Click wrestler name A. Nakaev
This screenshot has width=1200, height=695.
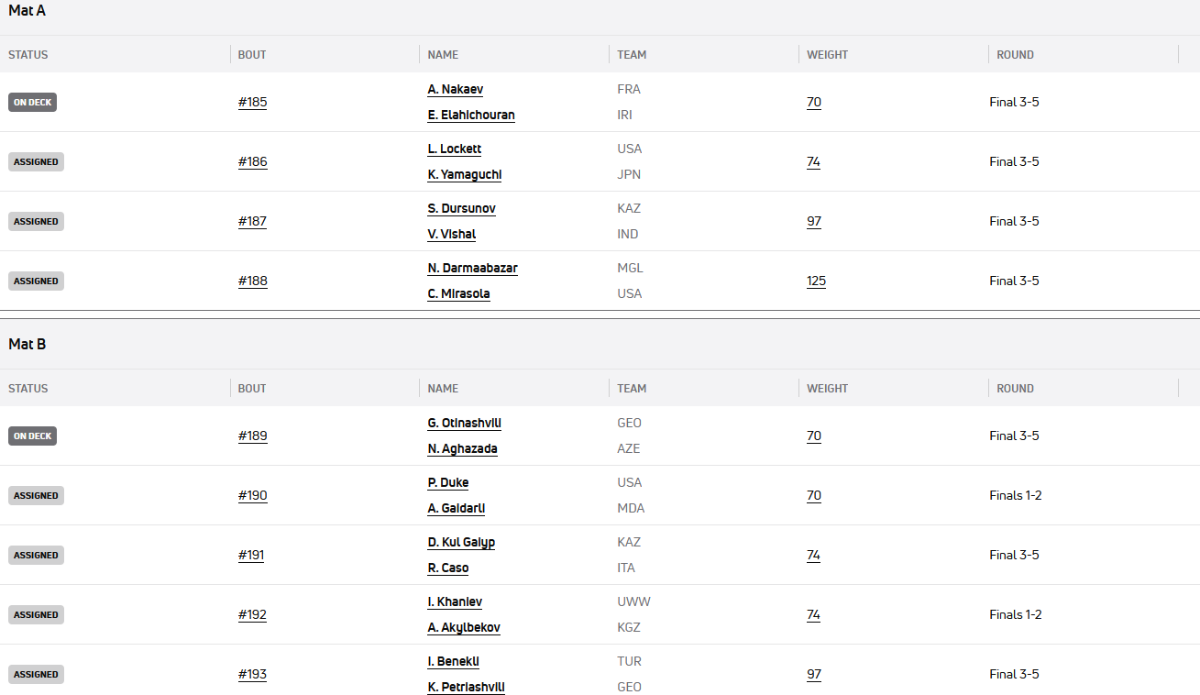[455, 89]
